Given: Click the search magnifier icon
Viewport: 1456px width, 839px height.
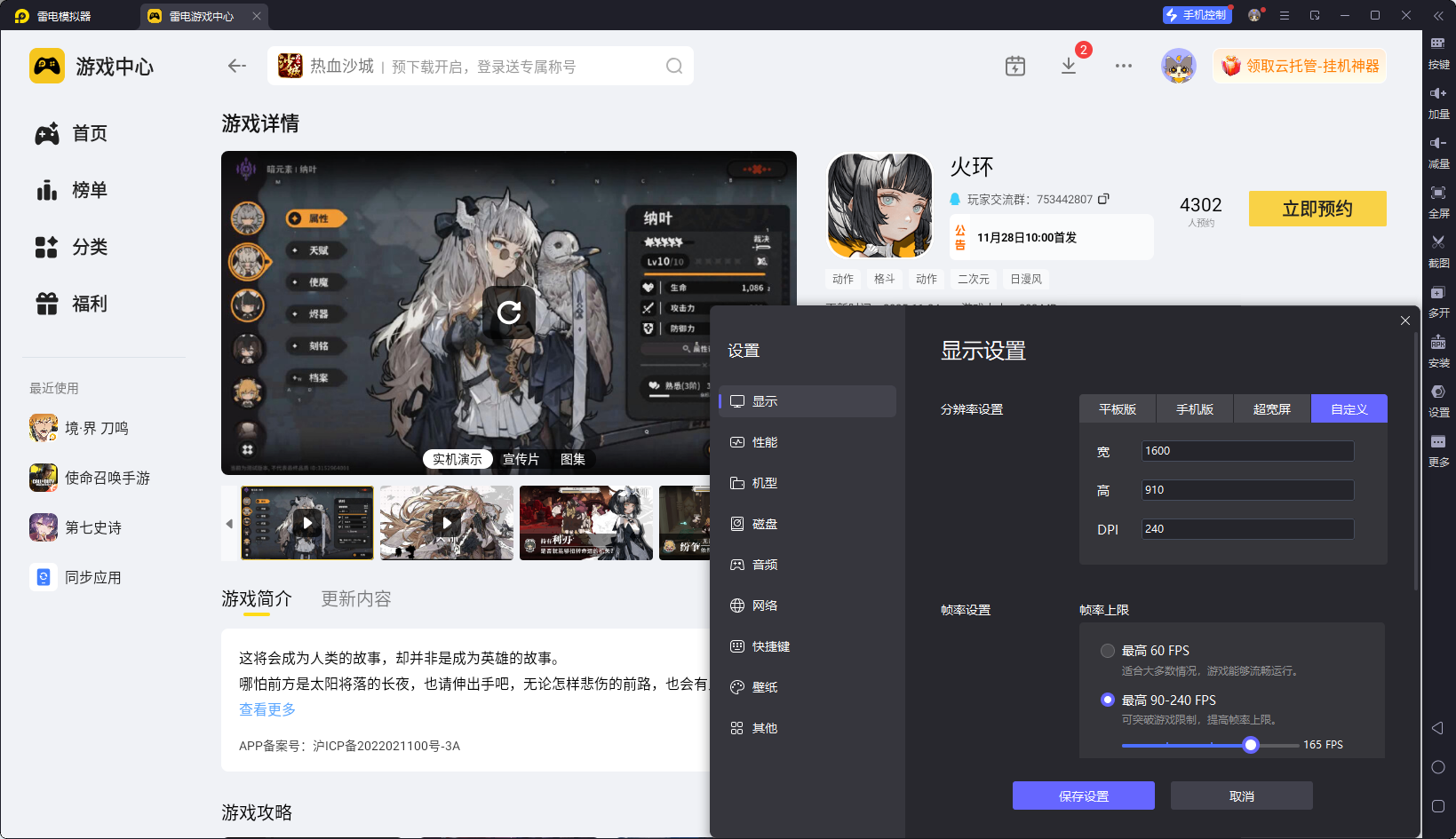Looking at the screenshot, I should (674, 67).
